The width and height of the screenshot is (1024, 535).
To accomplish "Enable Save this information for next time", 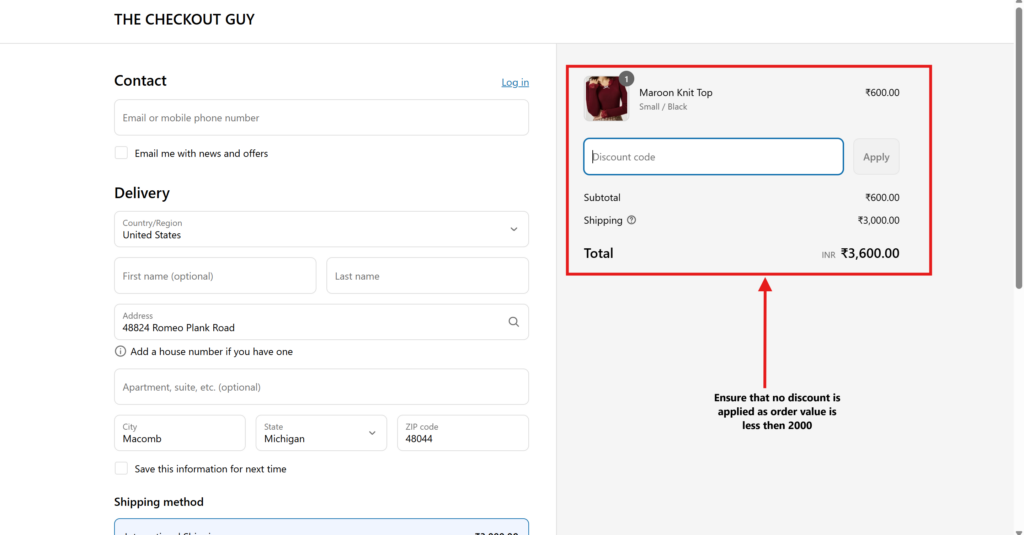I will 121,469.
